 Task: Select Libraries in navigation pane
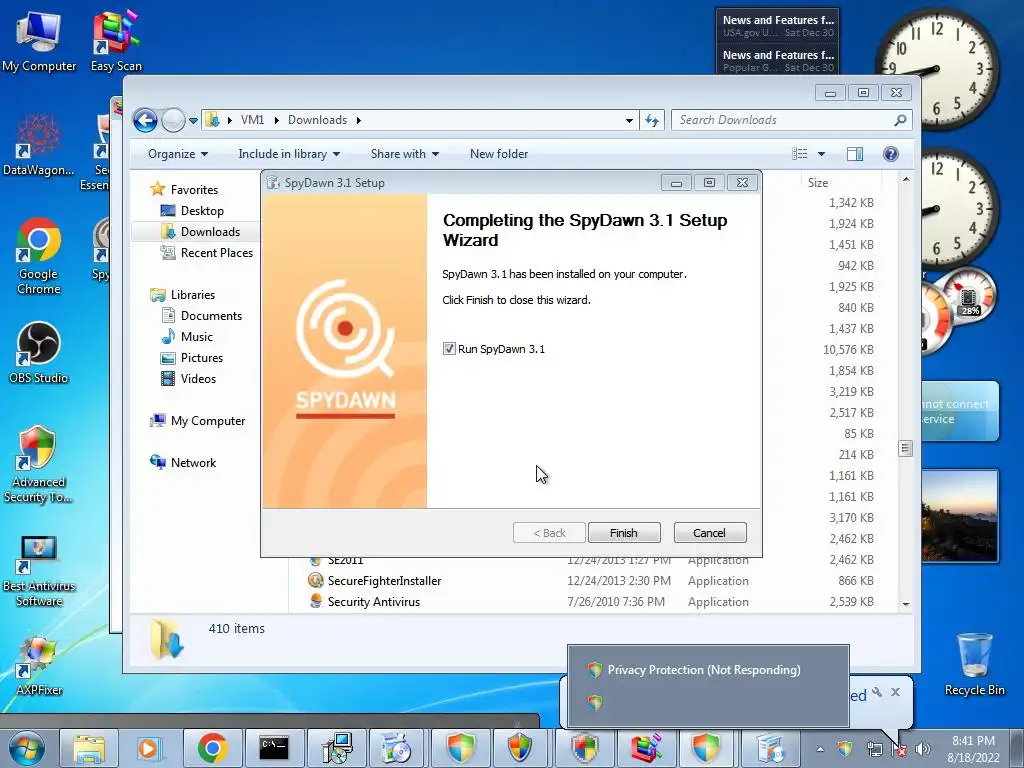point(193,295)
